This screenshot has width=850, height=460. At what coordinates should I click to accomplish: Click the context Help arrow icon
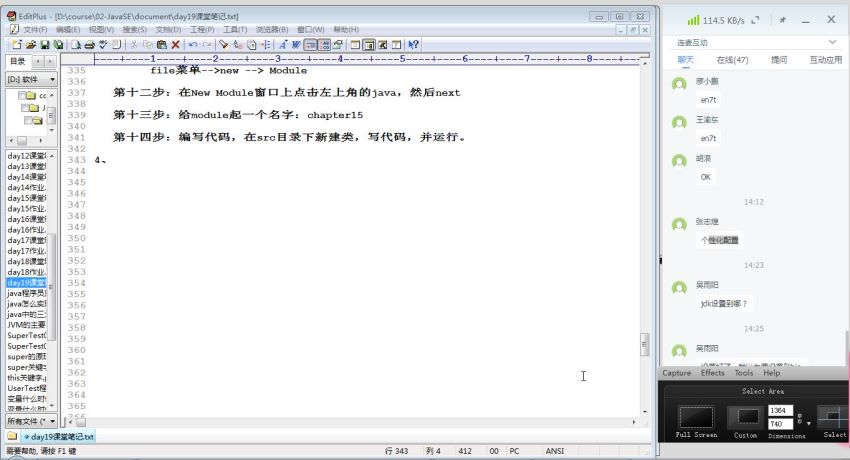point(413,44)
